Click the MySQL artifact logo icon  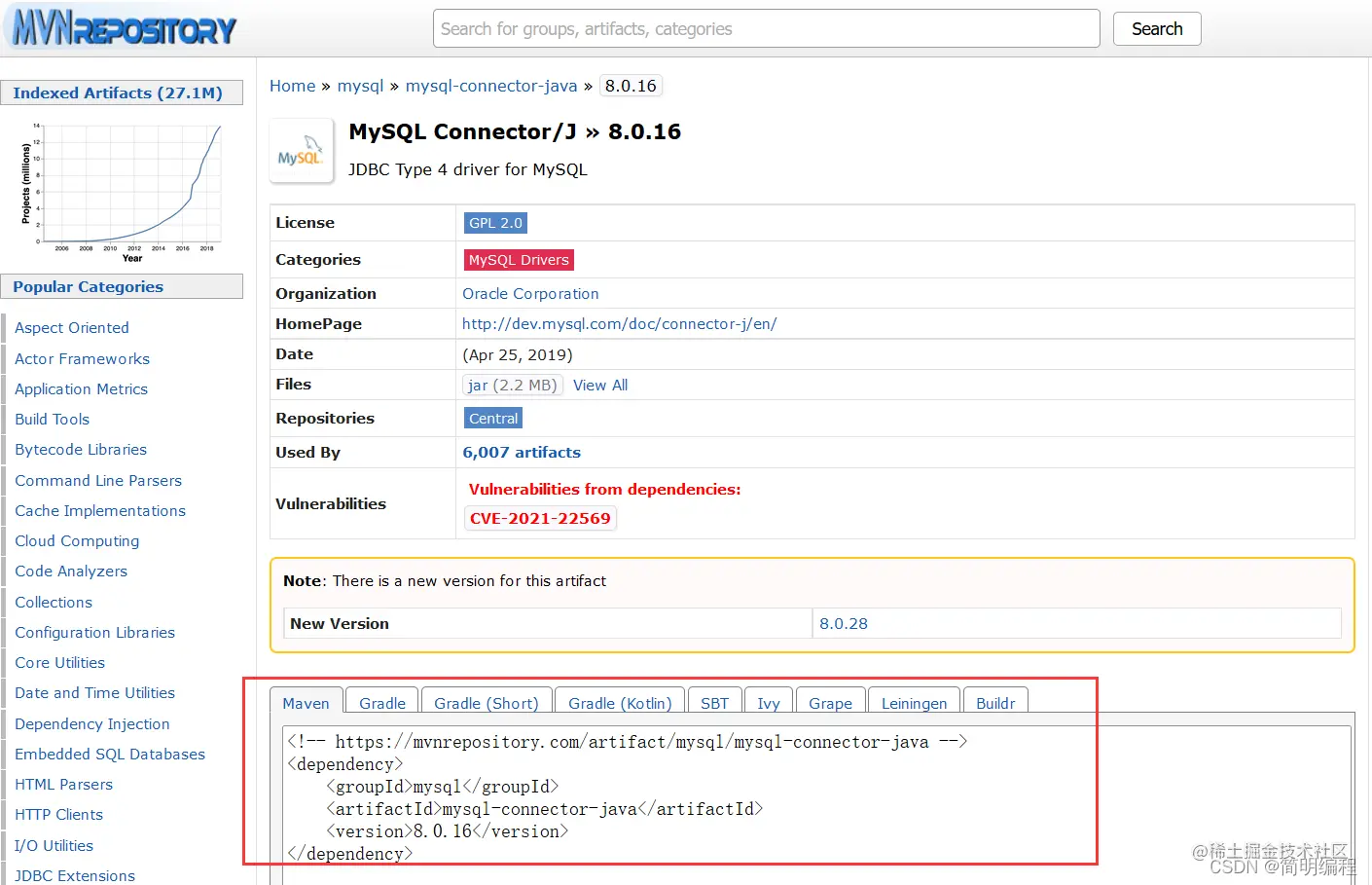(x=301, y=151)
